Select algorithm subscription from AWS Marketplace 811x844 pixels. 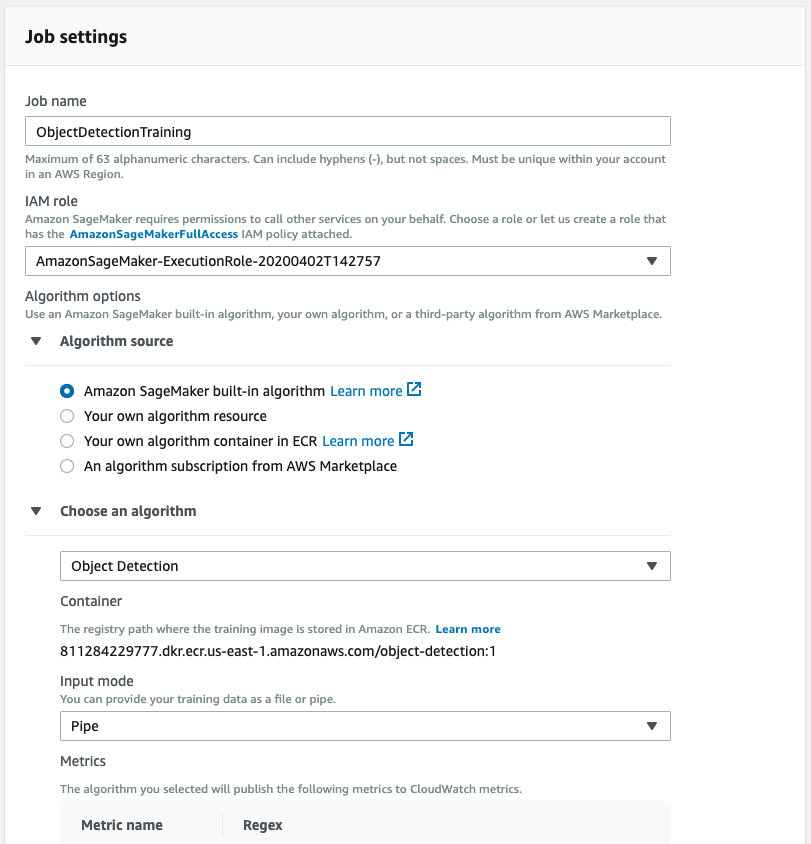click(67, 466)
